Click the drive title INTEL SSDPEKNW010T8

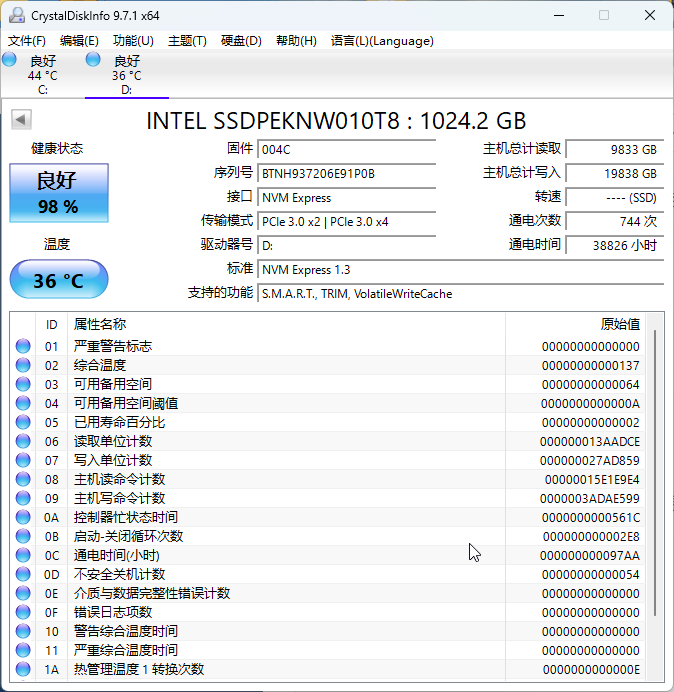click(x=273, y=120)
